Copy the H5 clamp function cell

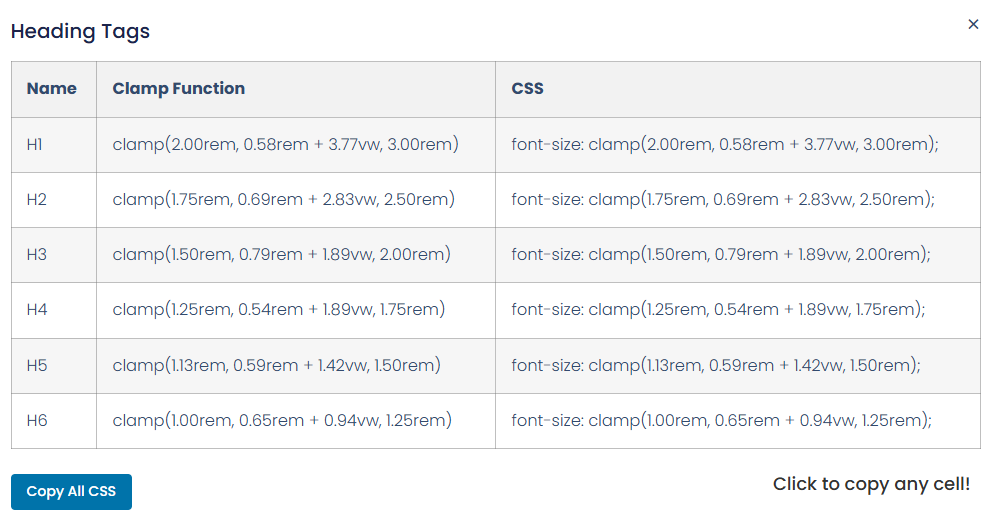coord(296,365)
